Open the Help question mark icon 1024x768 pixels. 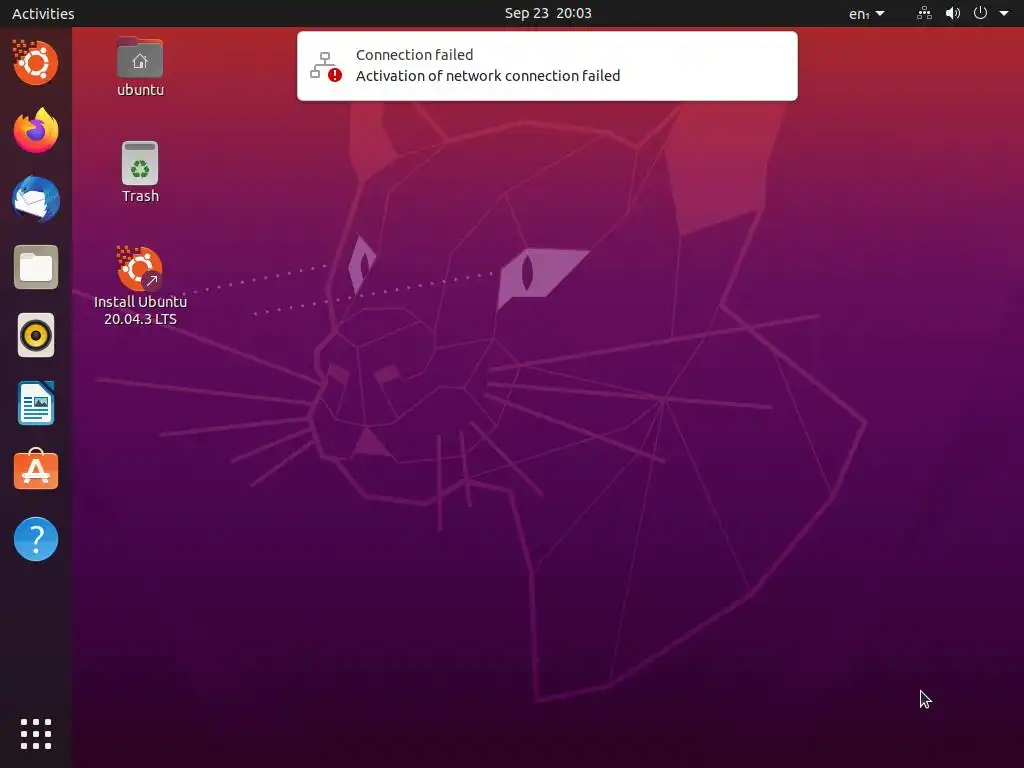click(36, 539)
